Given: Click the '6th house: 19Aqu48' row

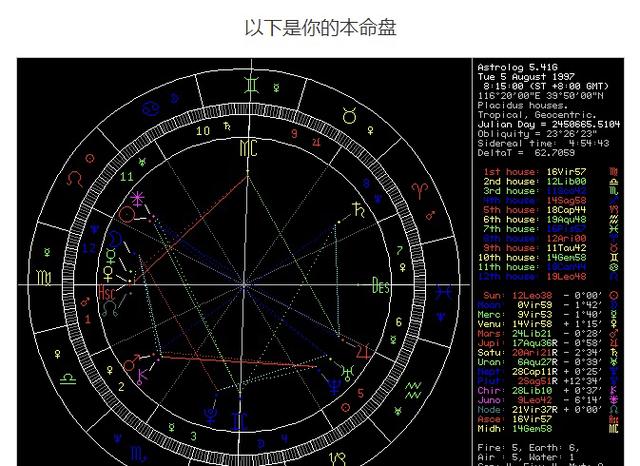Looking at the screenshot, I should pyautogui.click(x=550, y=220).
